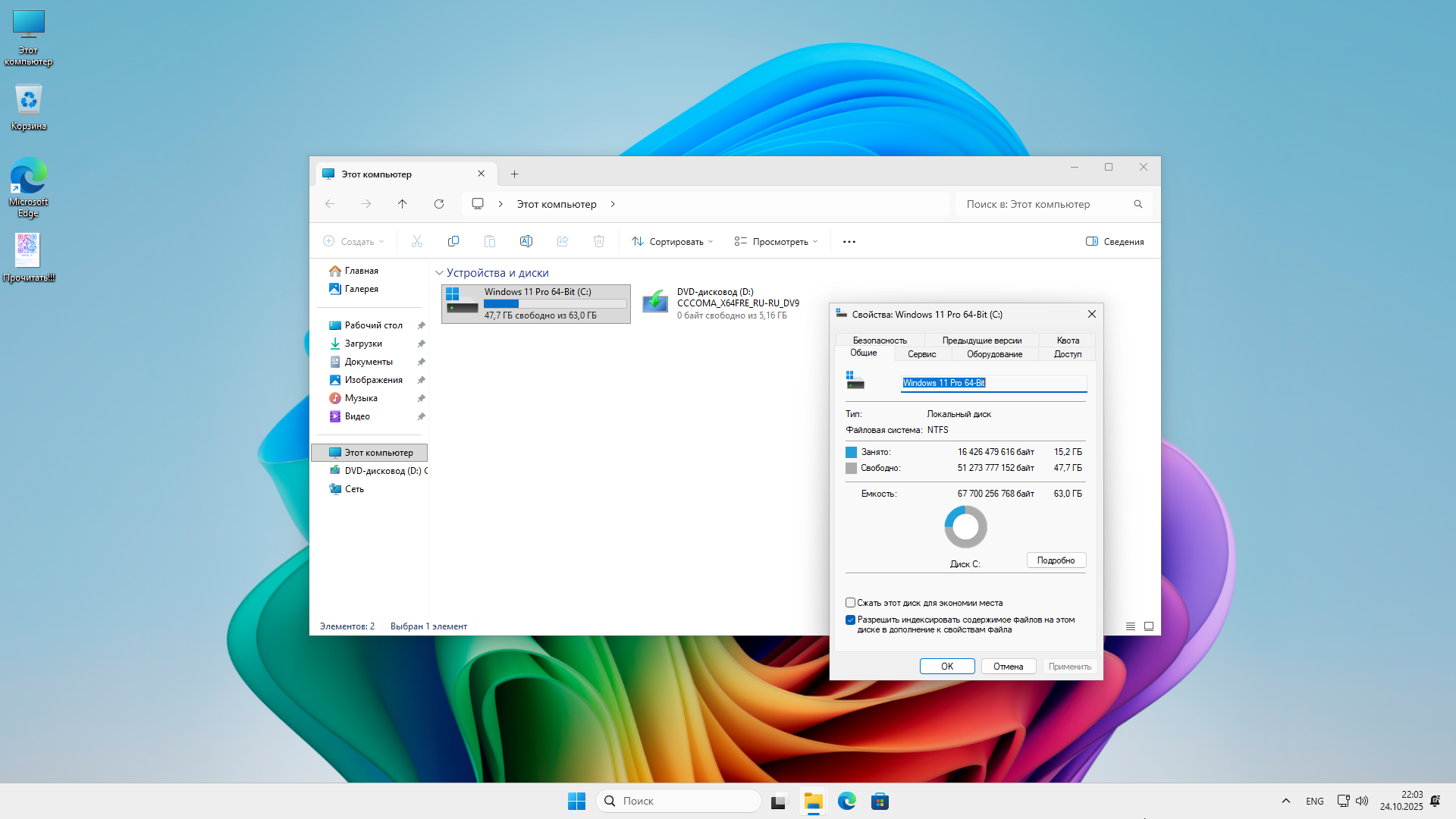
Task: Switch to the Сервис tab
Action: click(921, 354)
